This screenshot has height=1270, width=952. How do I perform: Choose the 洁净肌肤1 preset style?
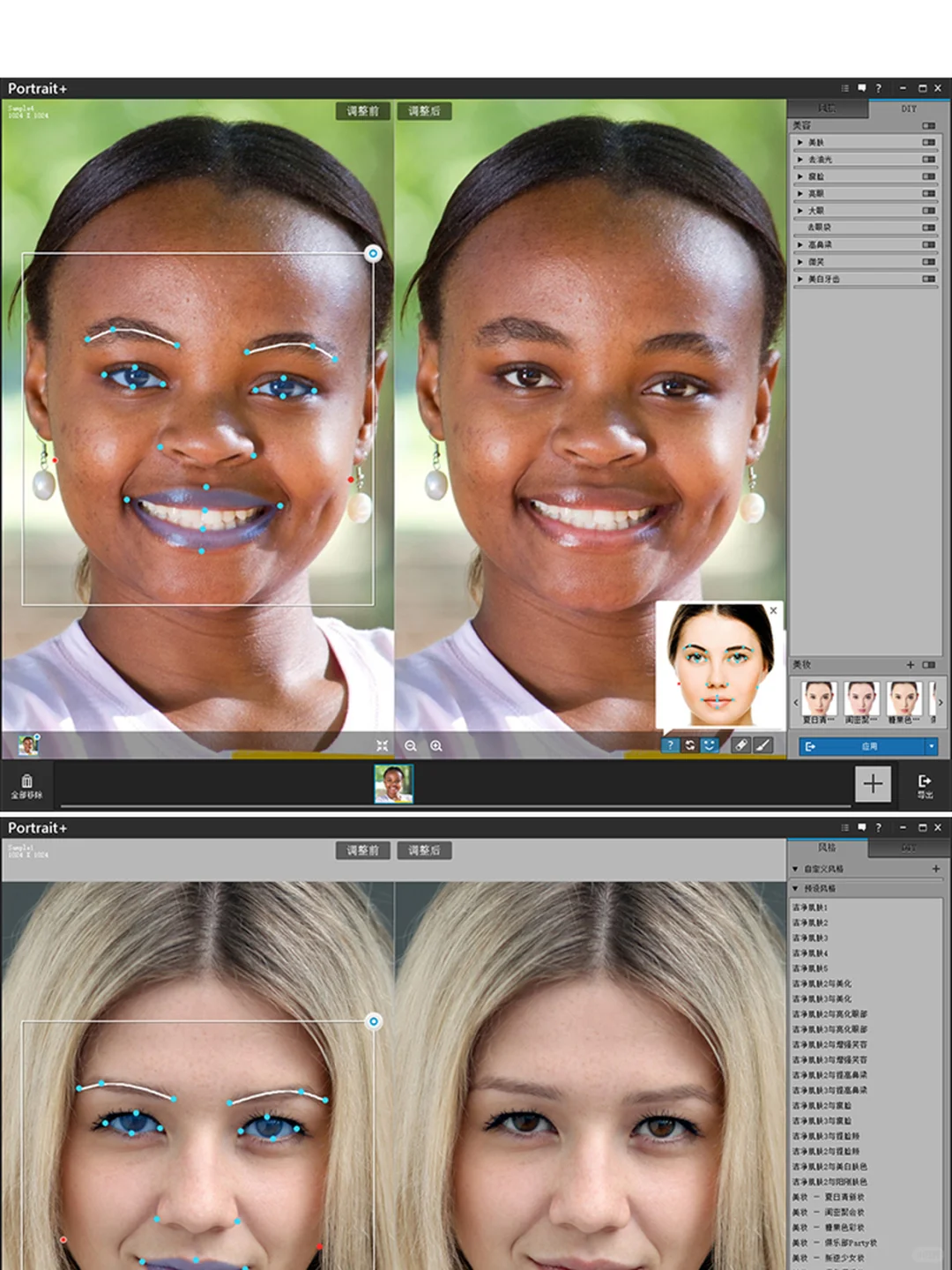[810, 908]
